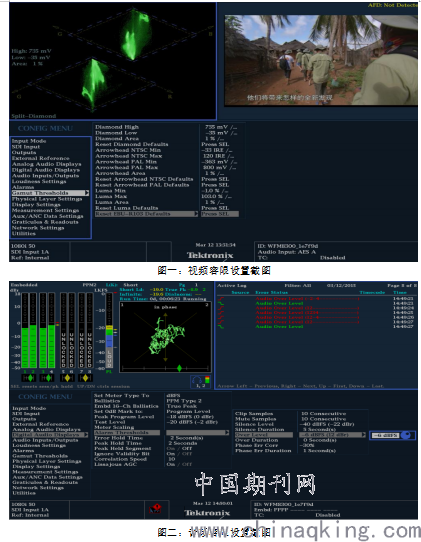Click the 735 mV Diamond High value

(x=221, y=127)
